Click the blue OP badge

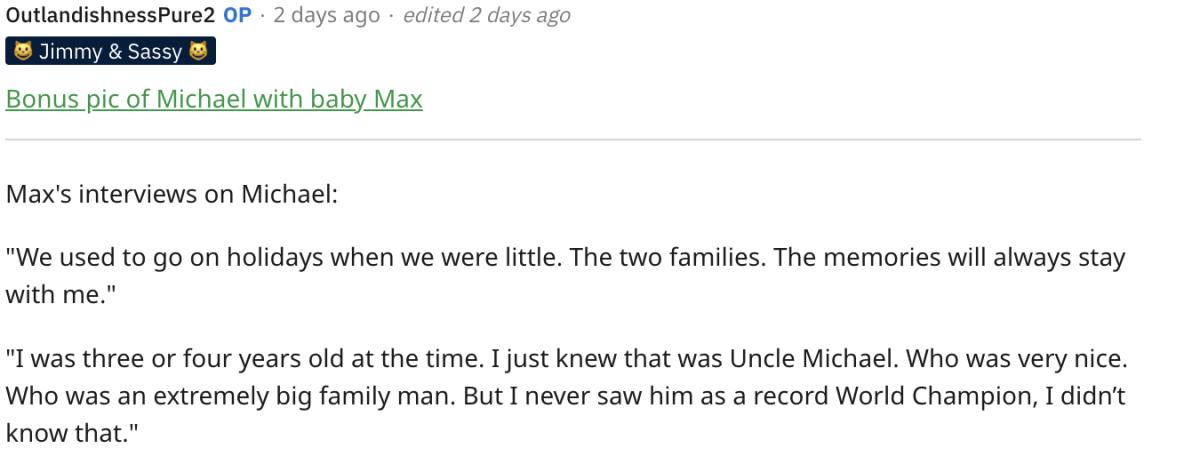(237, 15)
